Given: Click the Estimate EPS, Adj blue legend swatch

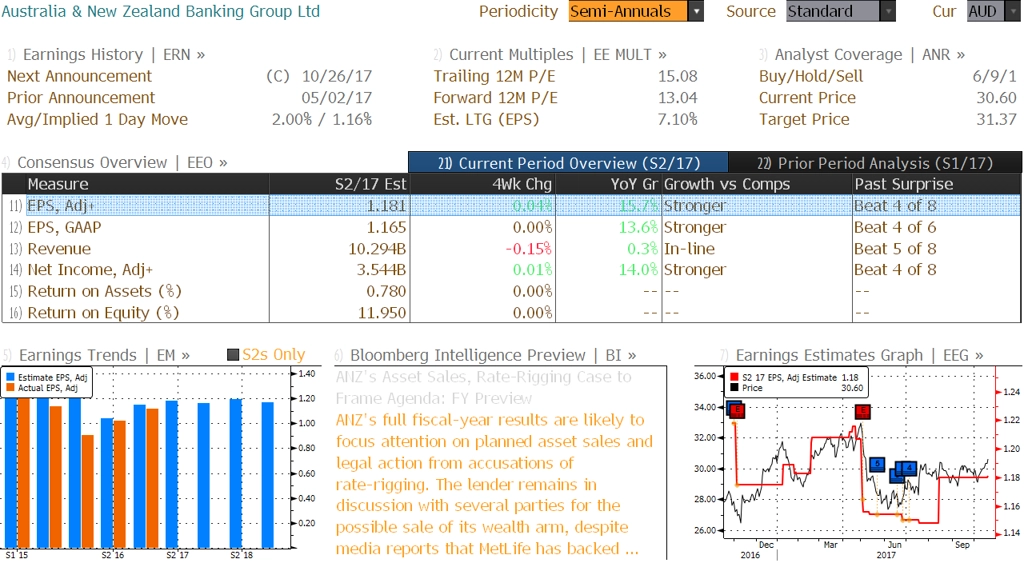Looking at the screenshot, I should click(10, 378).
